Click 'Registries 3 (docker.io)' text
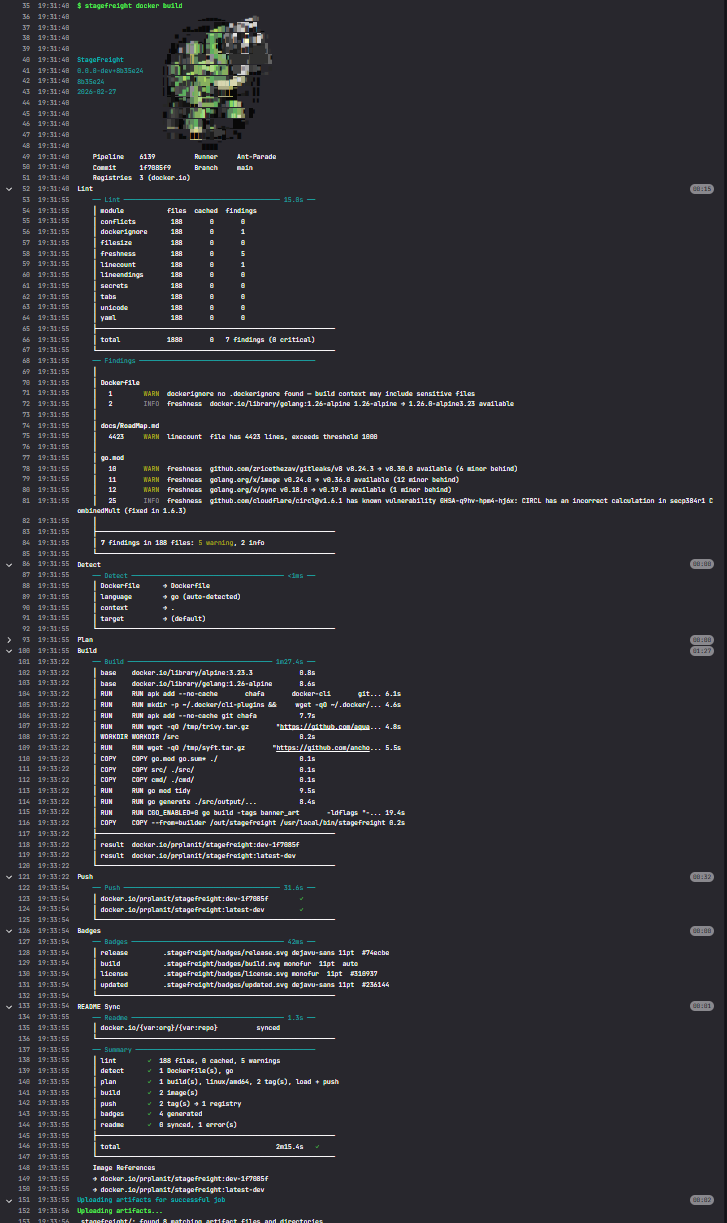The height and width of the screenshot is (1223, 727). (141, 177)
